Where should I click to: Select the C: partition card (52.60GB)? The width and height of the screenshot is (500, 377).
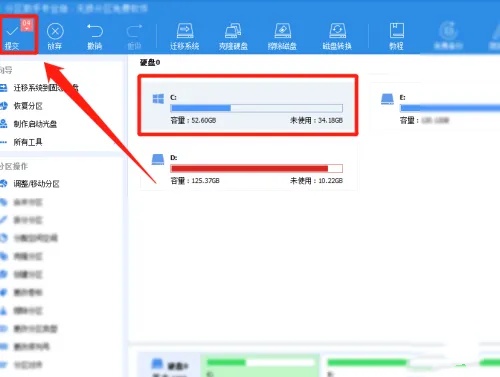coord(248,105)
